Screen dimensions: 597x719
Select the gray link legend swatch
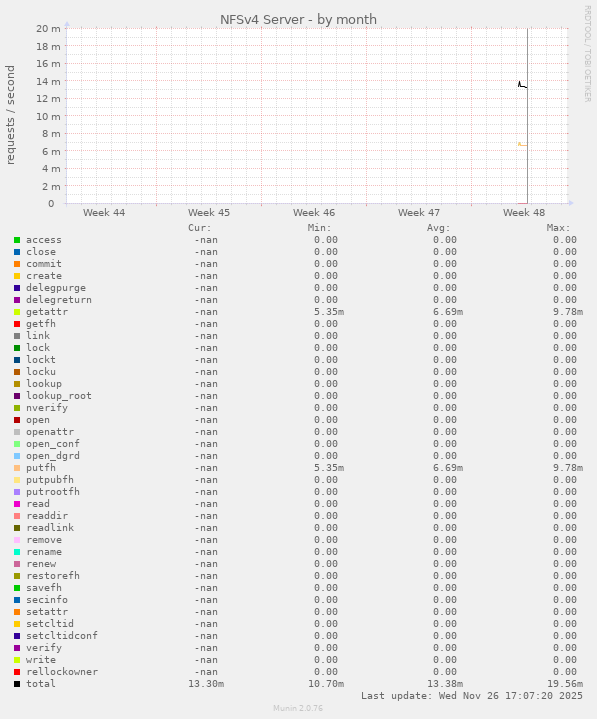[17, 336]
